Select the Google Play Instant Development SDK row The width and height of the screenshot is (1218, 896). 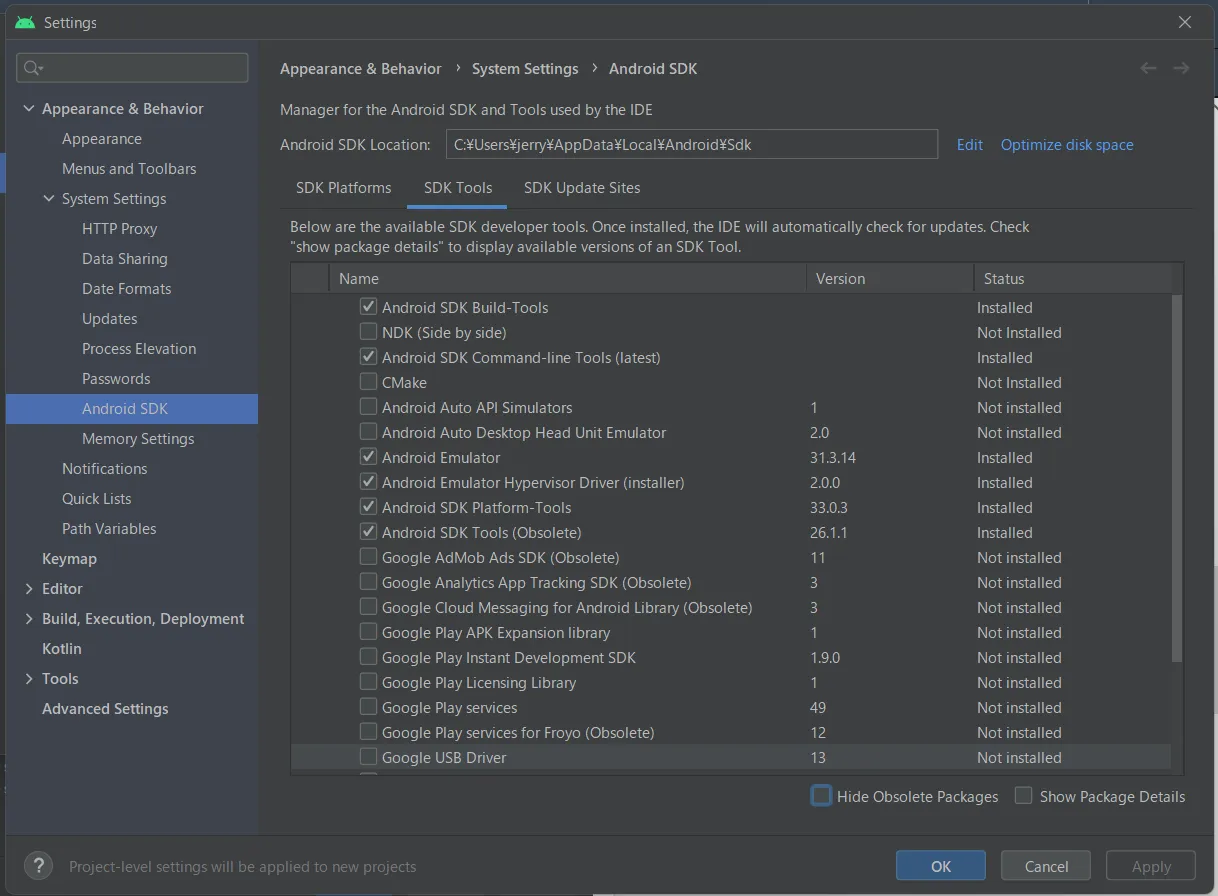[x=731, y=657]
